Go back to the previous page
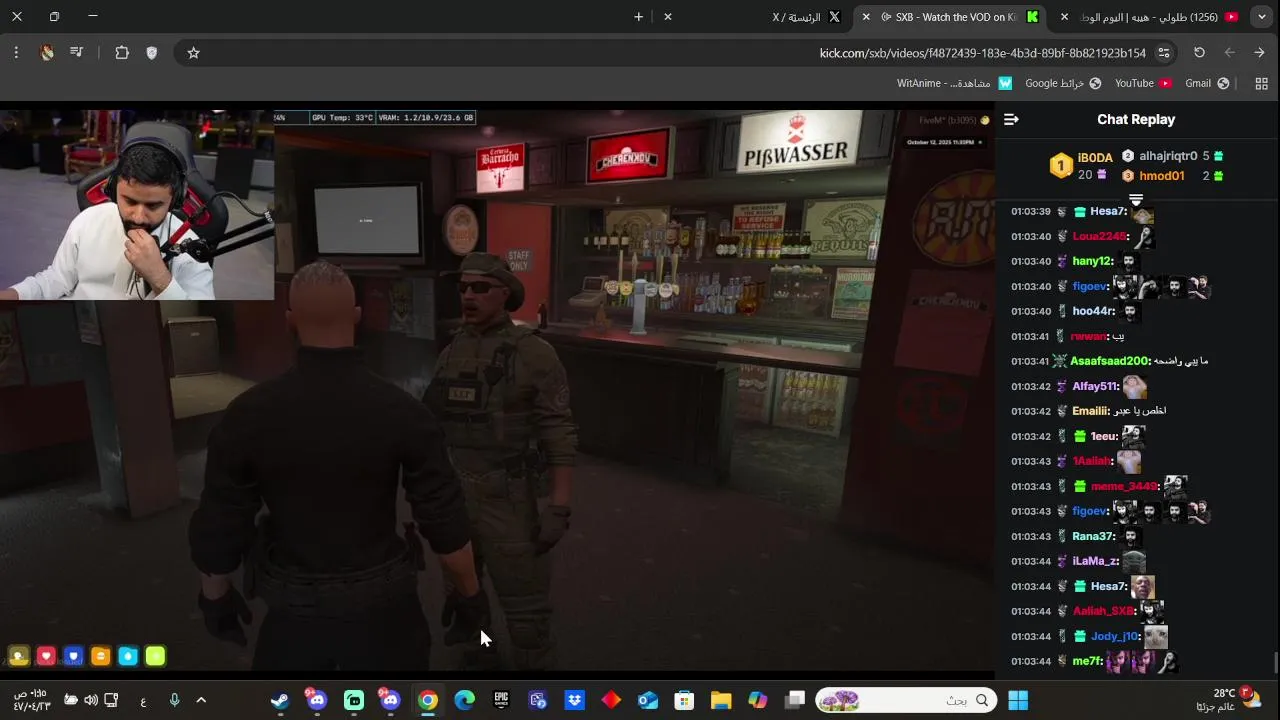This screenshot has width=1280, height=720. 1260,53
